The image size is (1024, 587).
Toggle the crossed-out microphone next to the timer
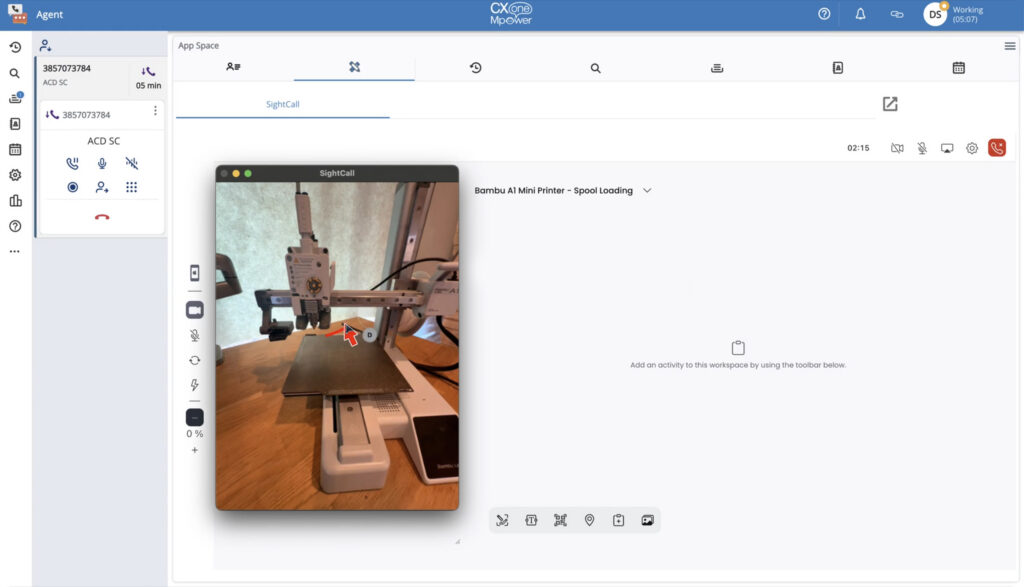(922, 148)
